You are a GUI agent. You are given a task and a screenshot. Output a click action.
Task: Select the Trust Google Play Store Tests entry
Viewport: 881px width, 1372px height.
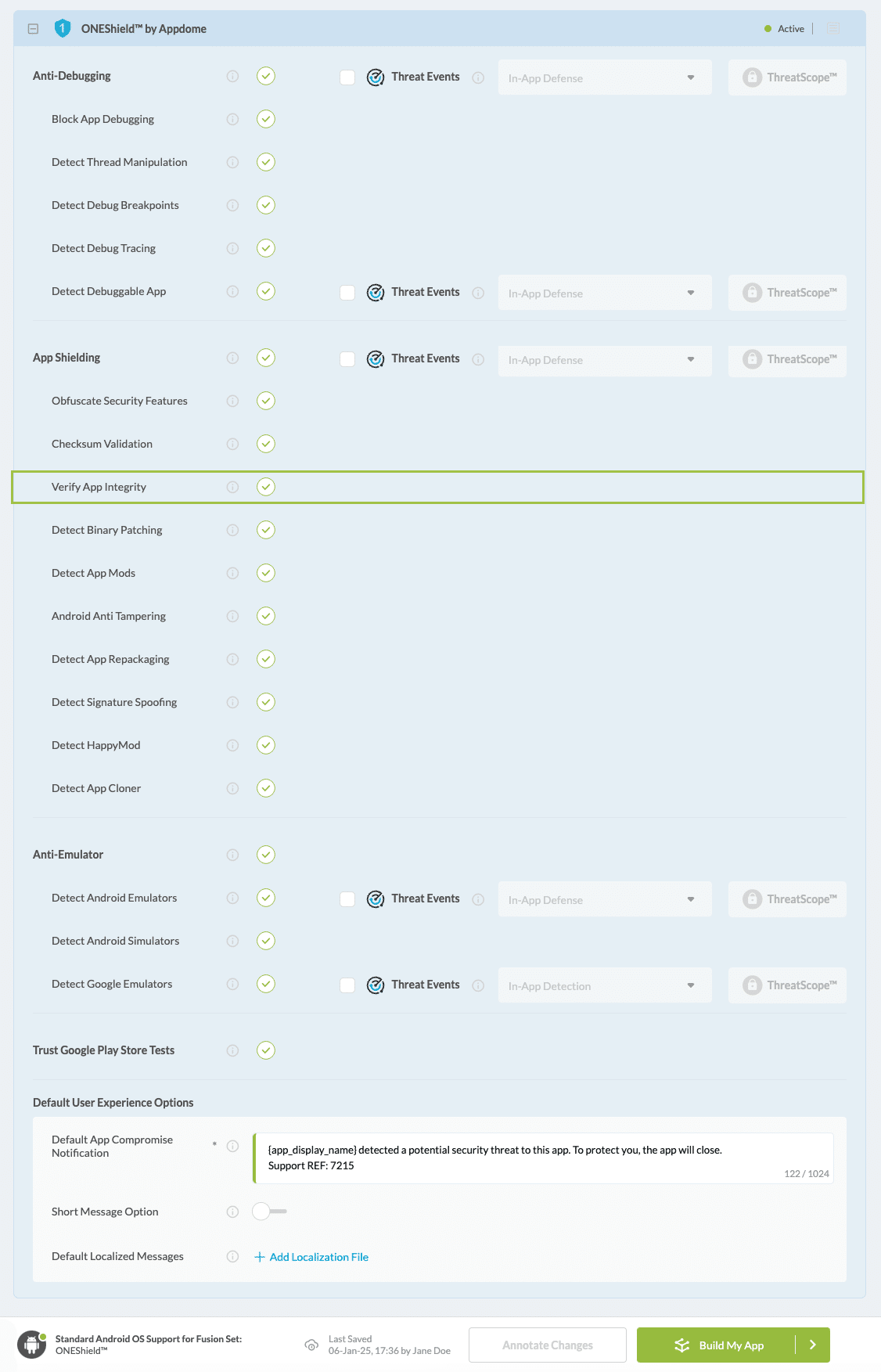[104, 1050]
